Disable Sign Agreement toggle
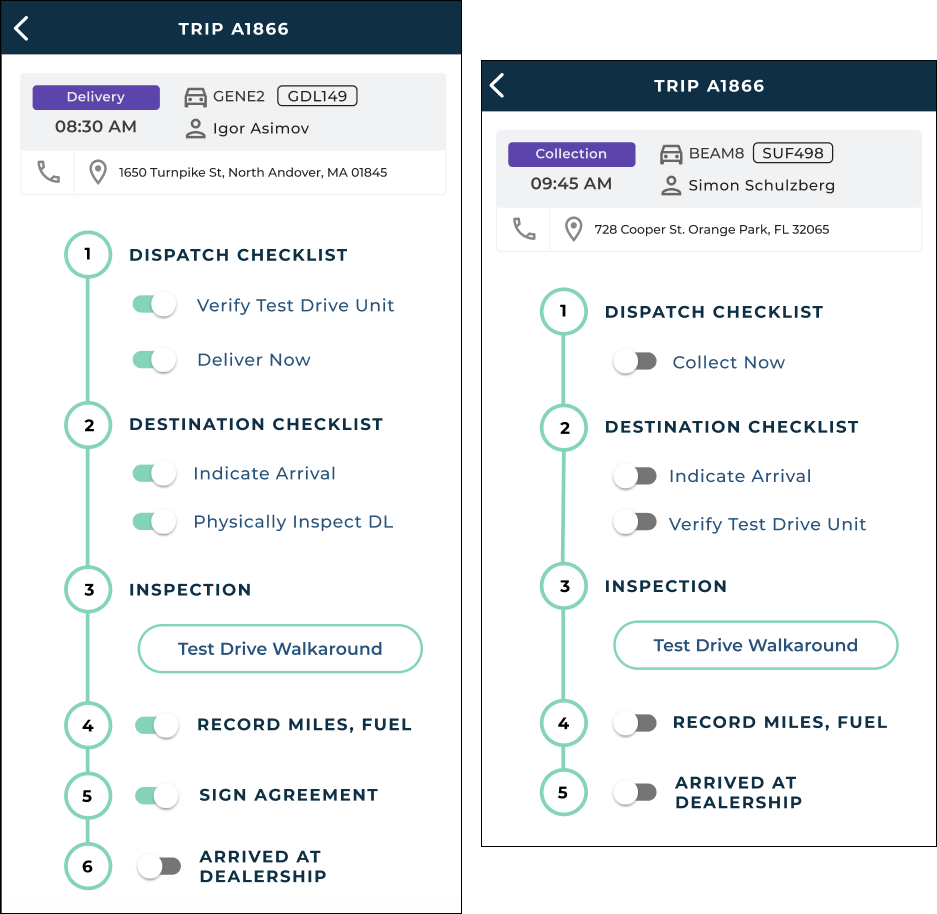The width and height of the screenshot is (937, 914). pos(157,796)
